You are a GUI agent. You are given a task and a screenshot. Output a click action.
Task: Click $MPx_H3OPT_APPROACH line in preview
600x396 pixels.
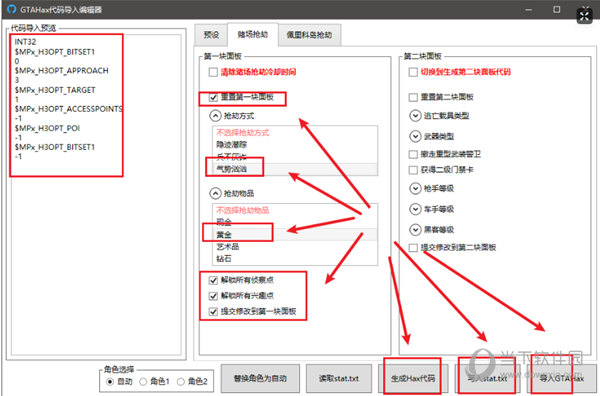tap(62, 70)
